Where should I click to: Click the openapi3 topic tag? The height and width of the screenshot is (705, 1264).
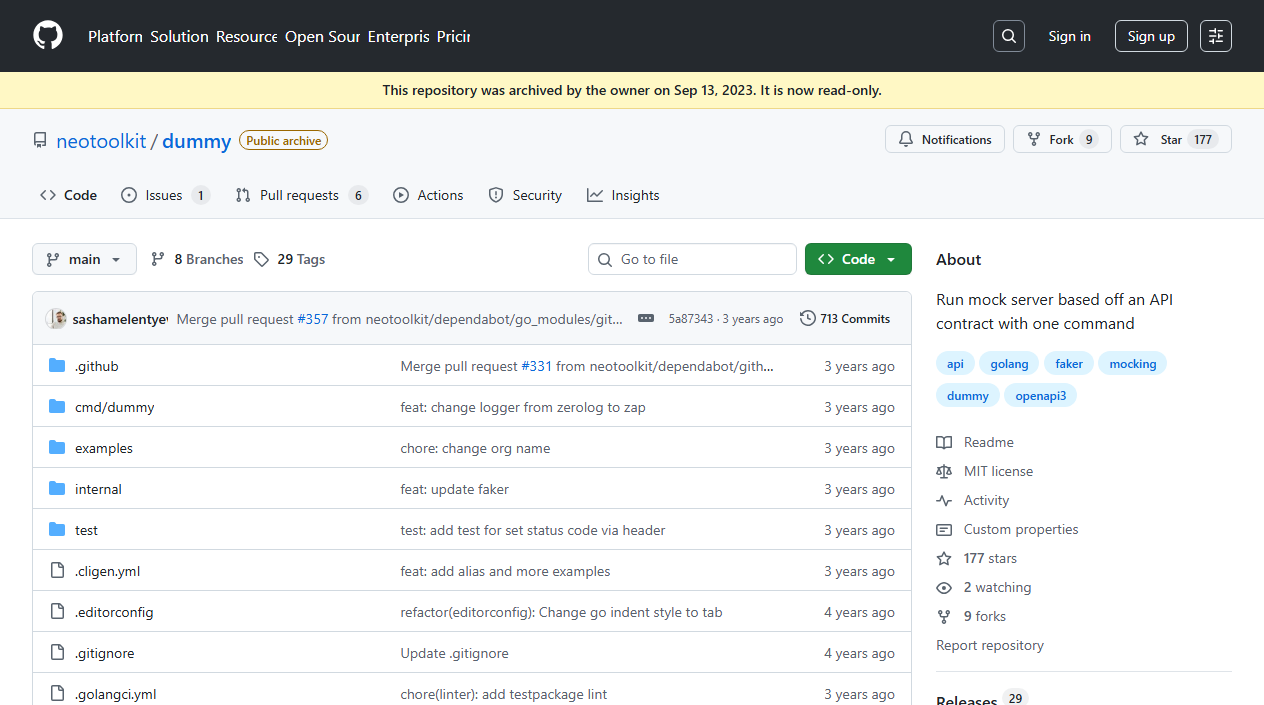point(1040,396)
